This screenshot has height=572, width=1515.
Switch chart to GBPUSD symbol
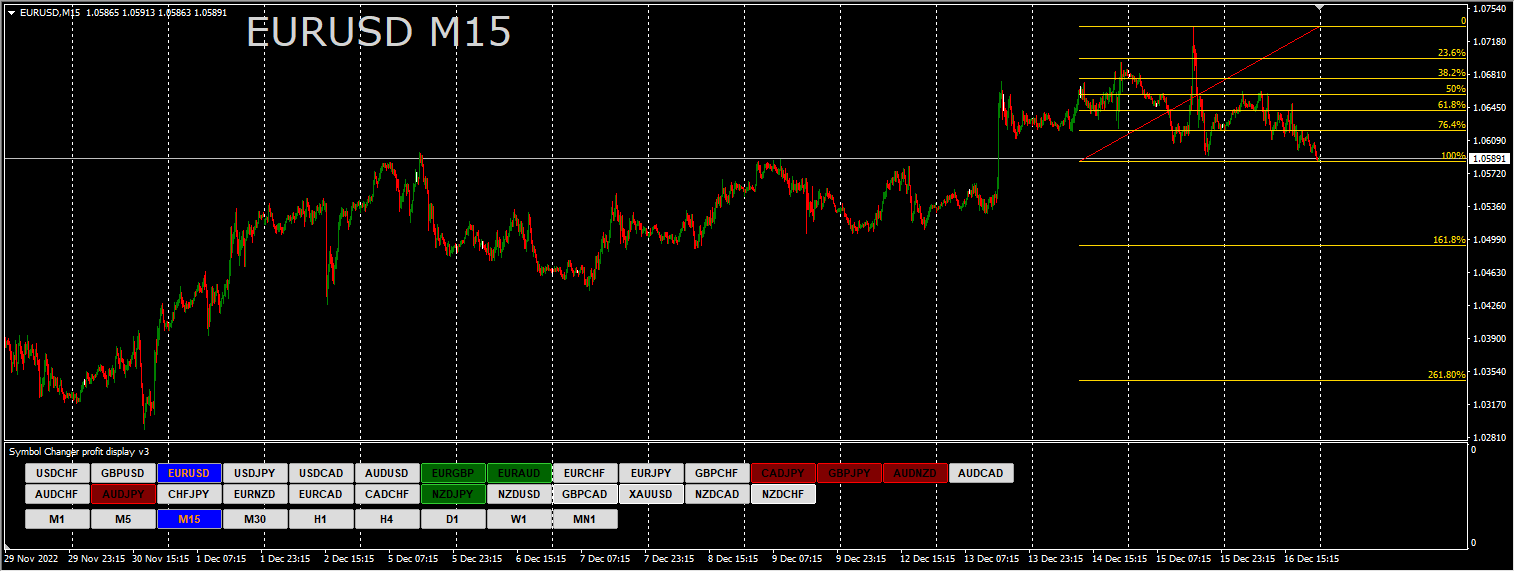pyautogui.click(x=123, y=473)
